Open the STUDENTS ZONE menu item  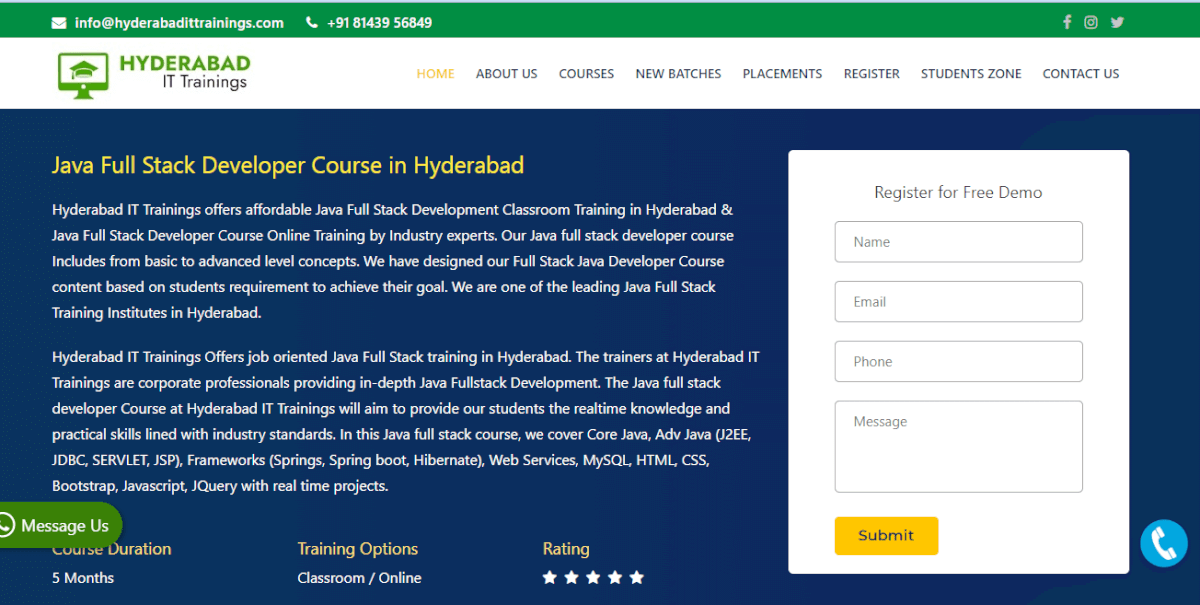click(971, 73)
